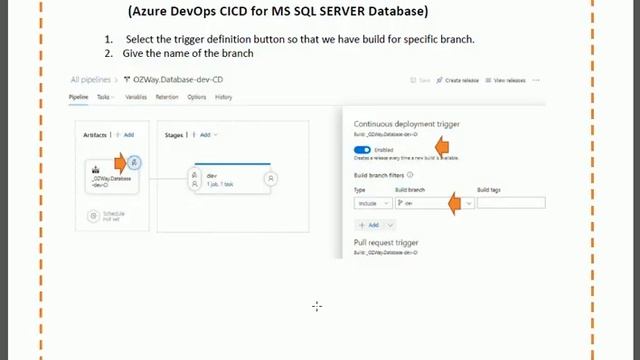
Task: Click the pre-deployment trigger icon on dev stage
Action: (195, 175)
